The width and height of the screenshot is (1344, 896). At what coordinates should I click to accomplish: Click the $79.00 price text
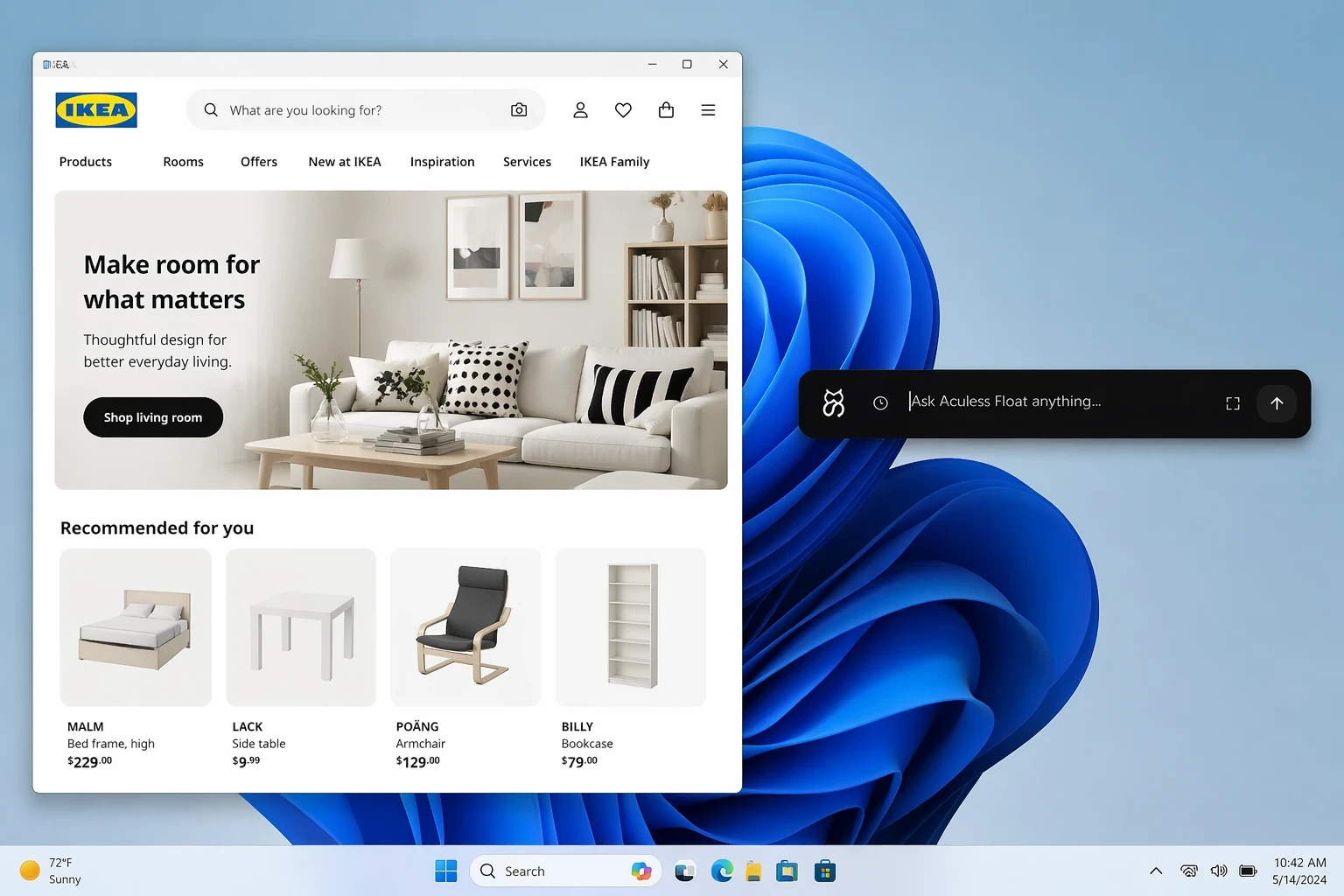(579, 761)
